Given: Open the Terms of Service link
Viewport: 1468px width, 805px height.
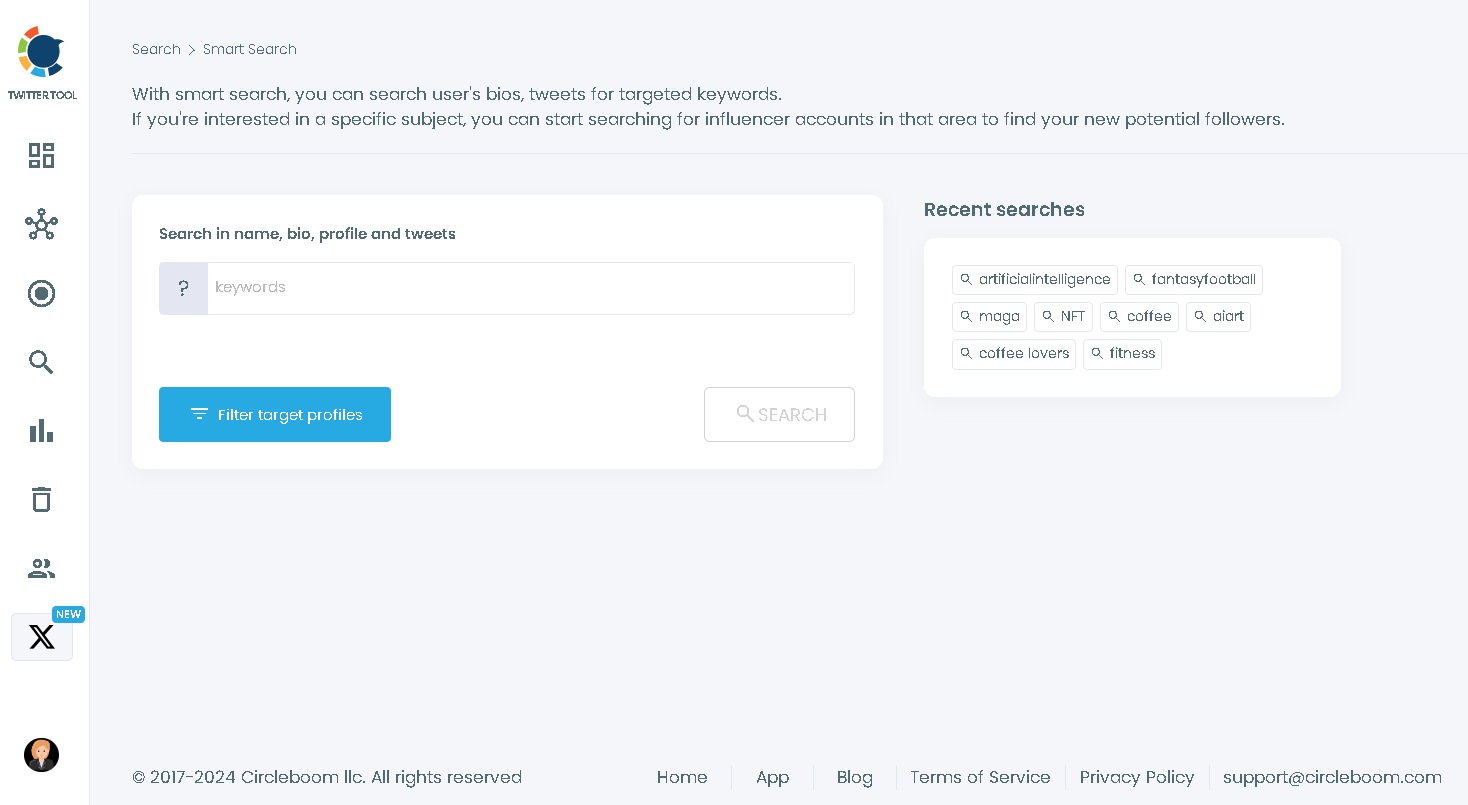Looking at the screenshot, I should (x=980, y=777).
